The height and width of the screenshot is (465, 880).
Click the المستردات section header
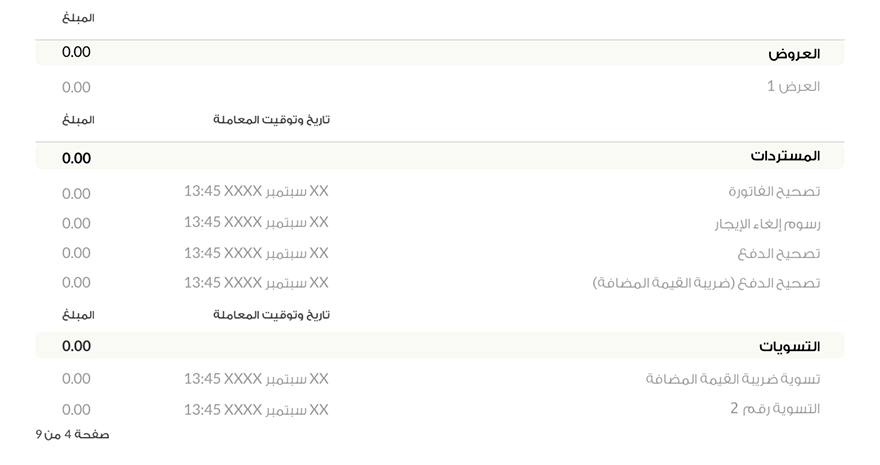(x=785, y=157)
